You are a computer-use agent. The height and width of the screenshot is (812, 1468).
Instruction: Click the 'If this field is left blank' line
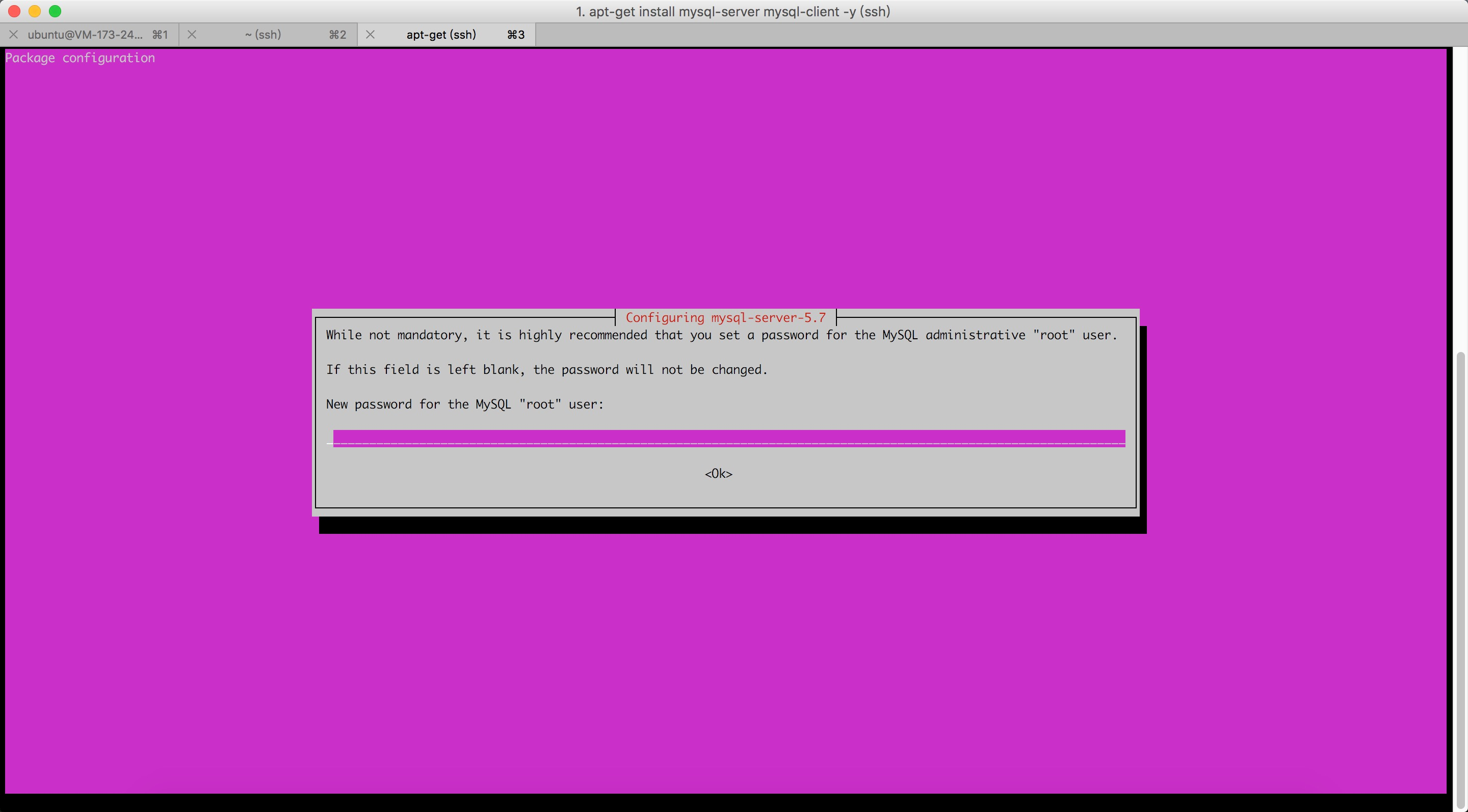click(546, 369)
